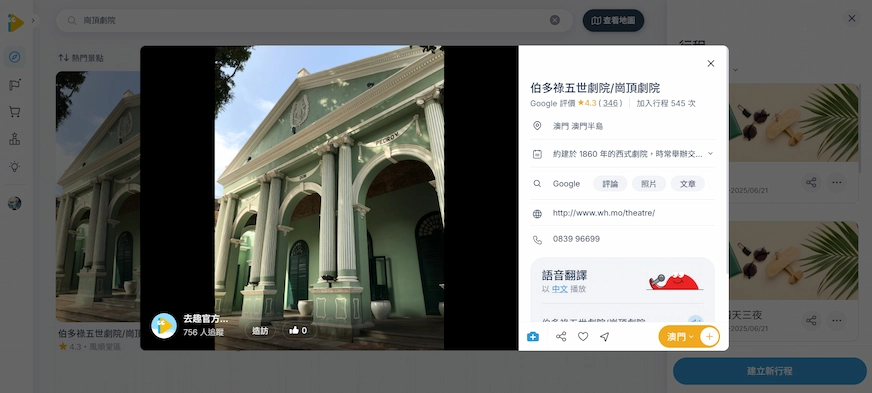Open the user avatar in left sidebar
Viewport: 872px width, 393px height.
(14, 203)
